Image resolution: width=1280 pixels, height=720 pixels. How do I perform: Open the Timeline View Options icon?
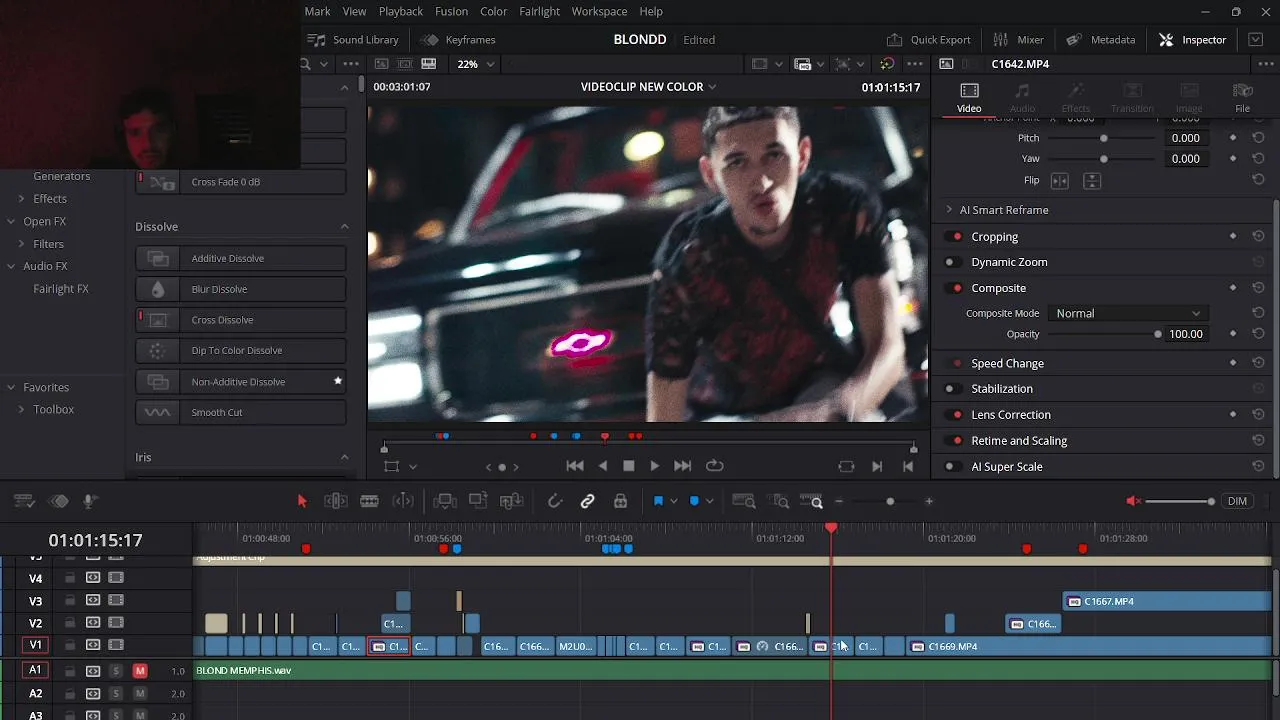[x=25, y=501]
